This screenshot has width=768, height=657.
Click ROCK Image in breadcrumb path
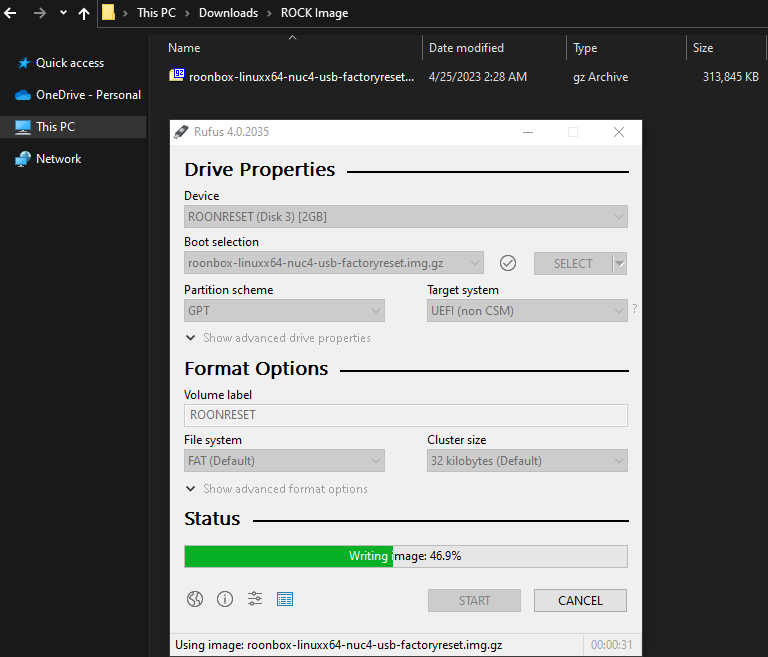(314, 13)
